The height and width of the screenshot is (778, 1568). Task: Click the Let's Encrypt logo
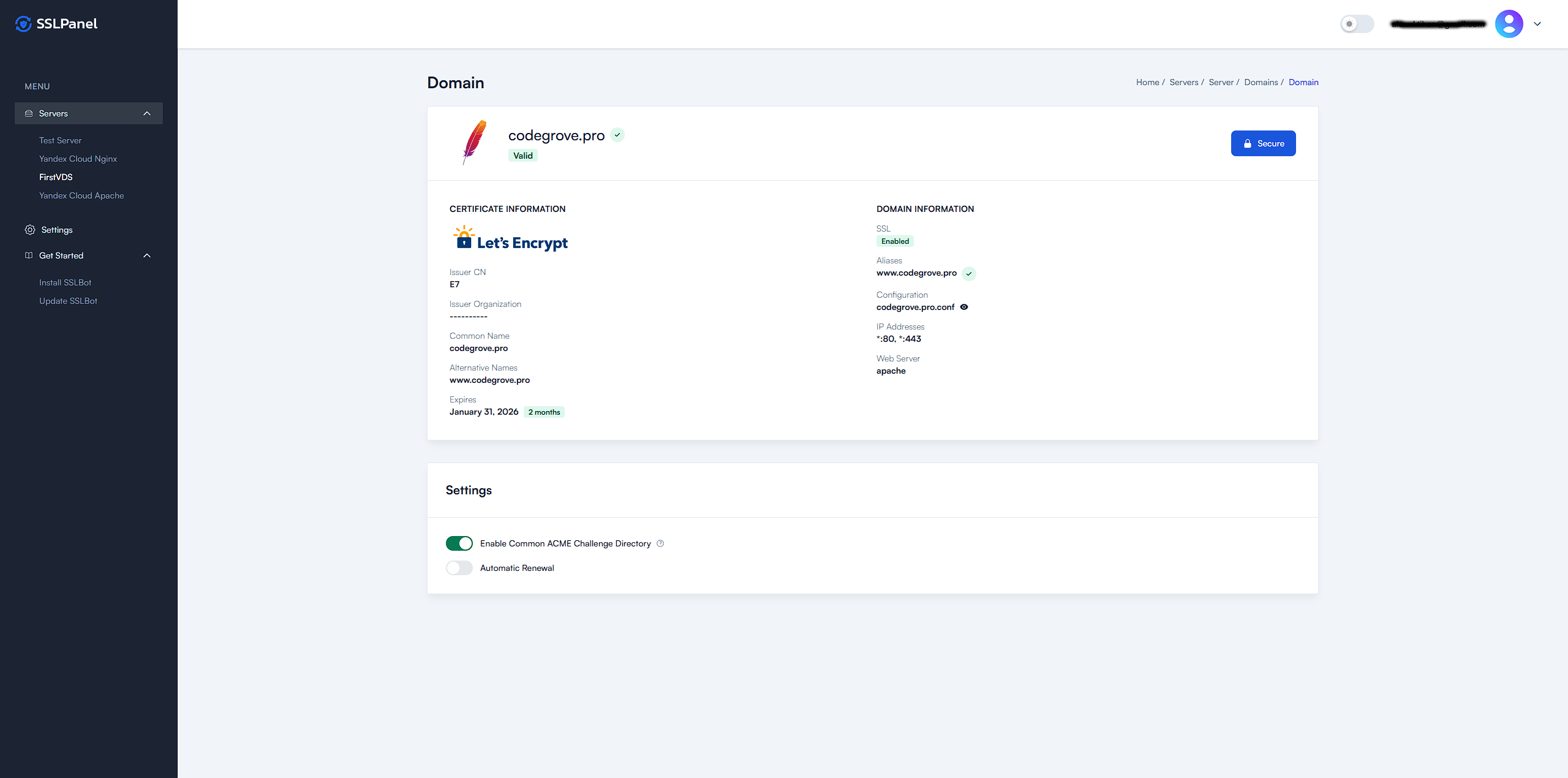(x=510, y=240)
